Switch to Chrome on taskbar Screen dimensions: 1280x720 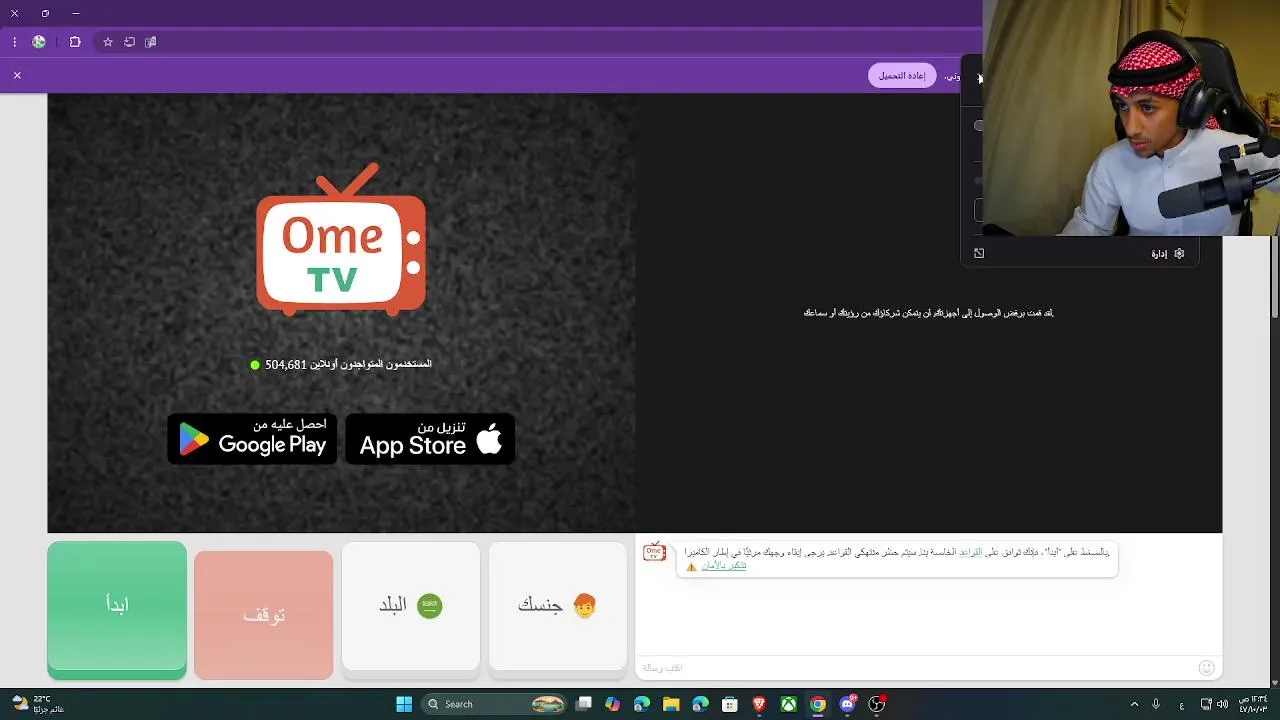coord(818,704)
